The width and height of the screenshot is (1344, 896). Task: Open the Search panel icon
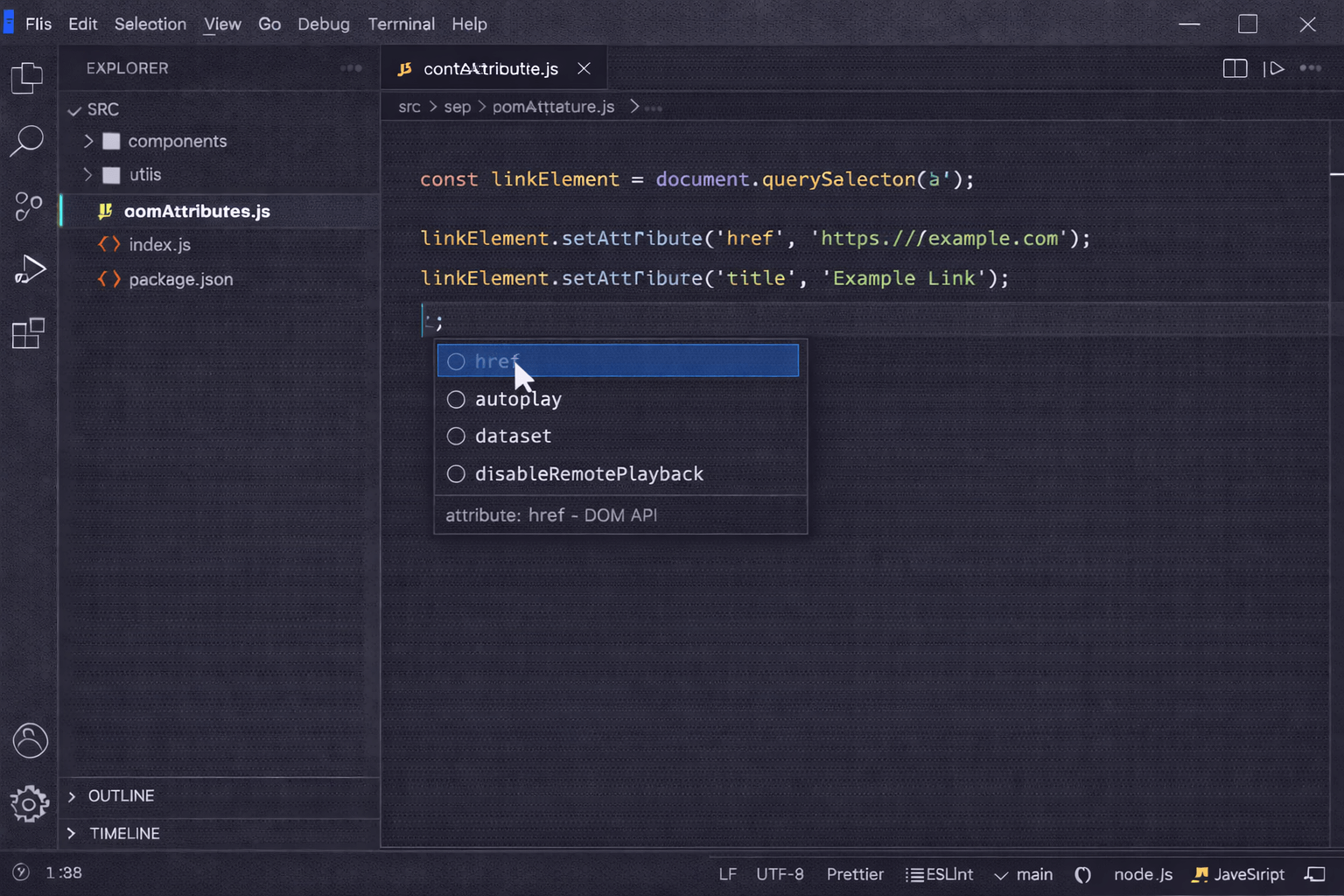pyautogui.click(x=27, y=140)
